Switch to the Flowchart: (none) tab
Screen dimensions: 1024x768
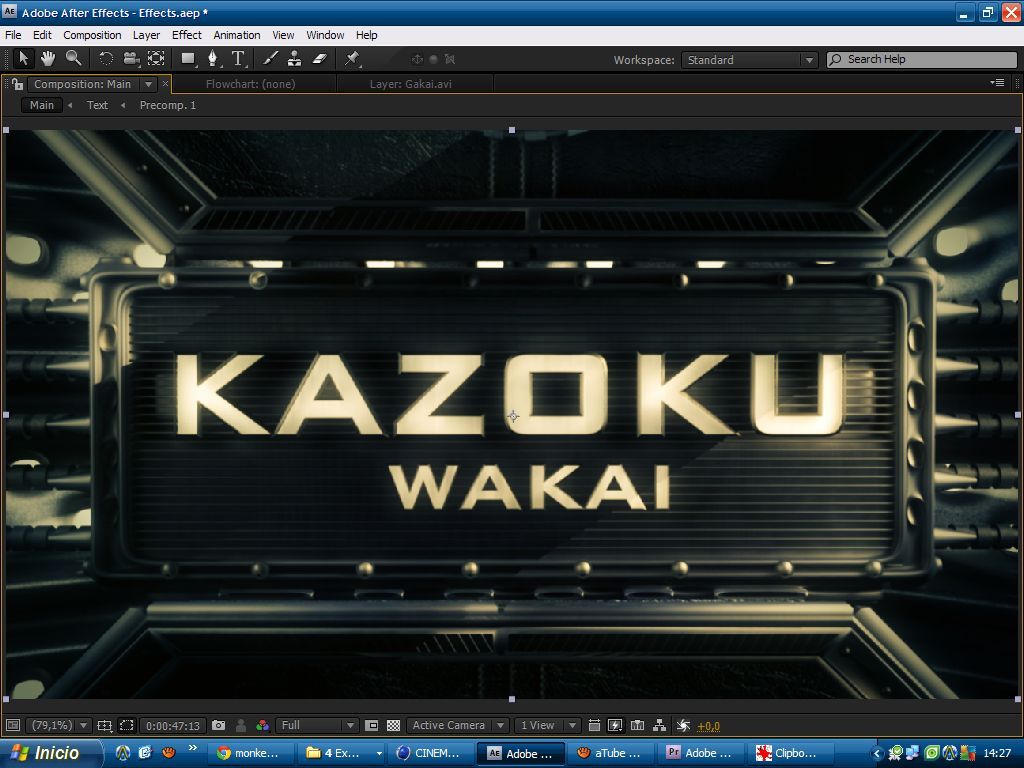(x=251, y=84)
